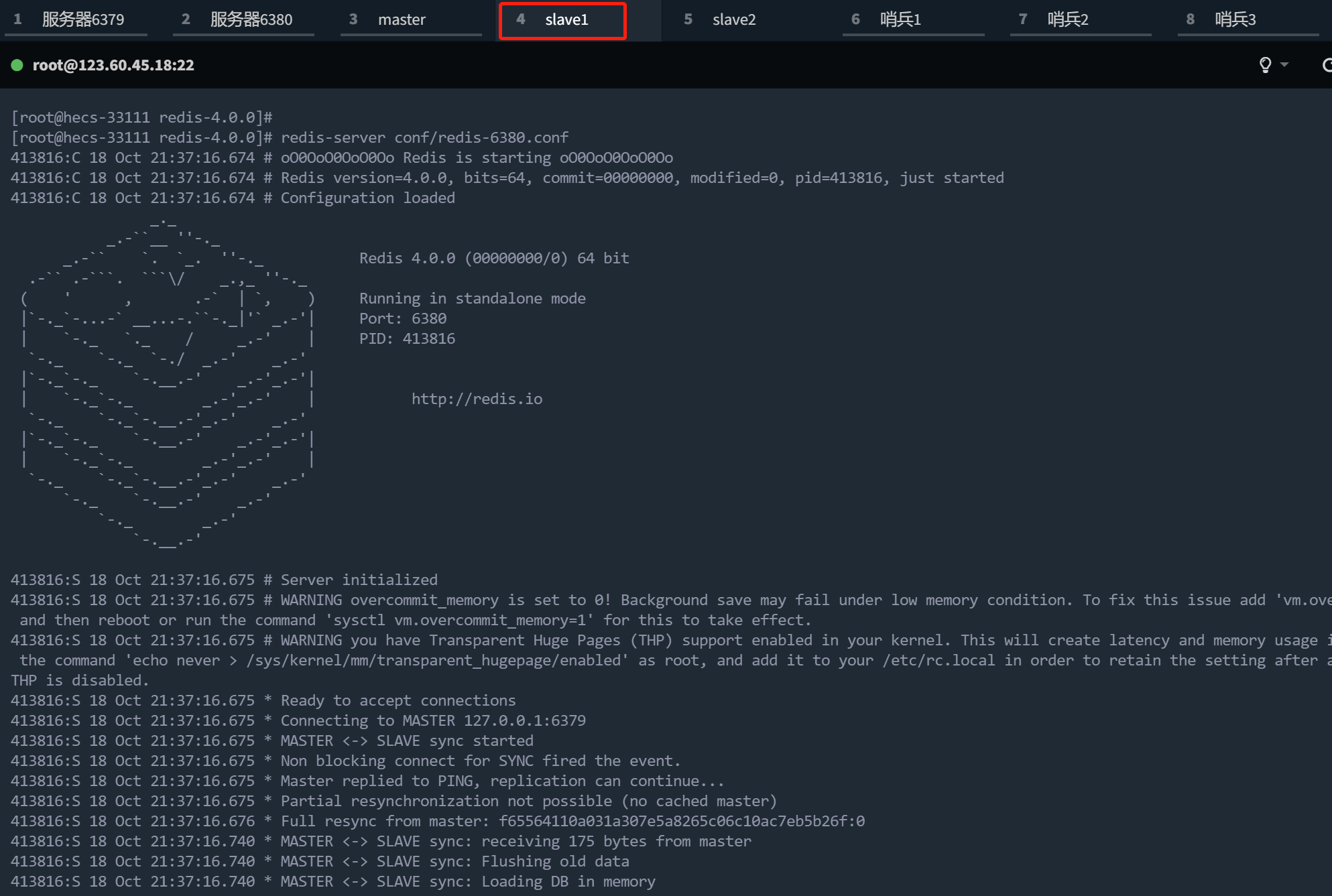Click the Redis ASCII art logo
This screenshot has width=1332, height=896.
coord(168,382)
